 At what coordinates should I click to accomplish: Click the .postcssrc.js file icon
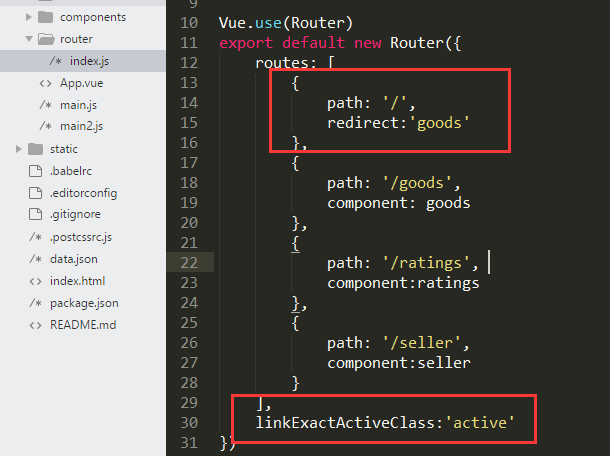click(35, 237)
